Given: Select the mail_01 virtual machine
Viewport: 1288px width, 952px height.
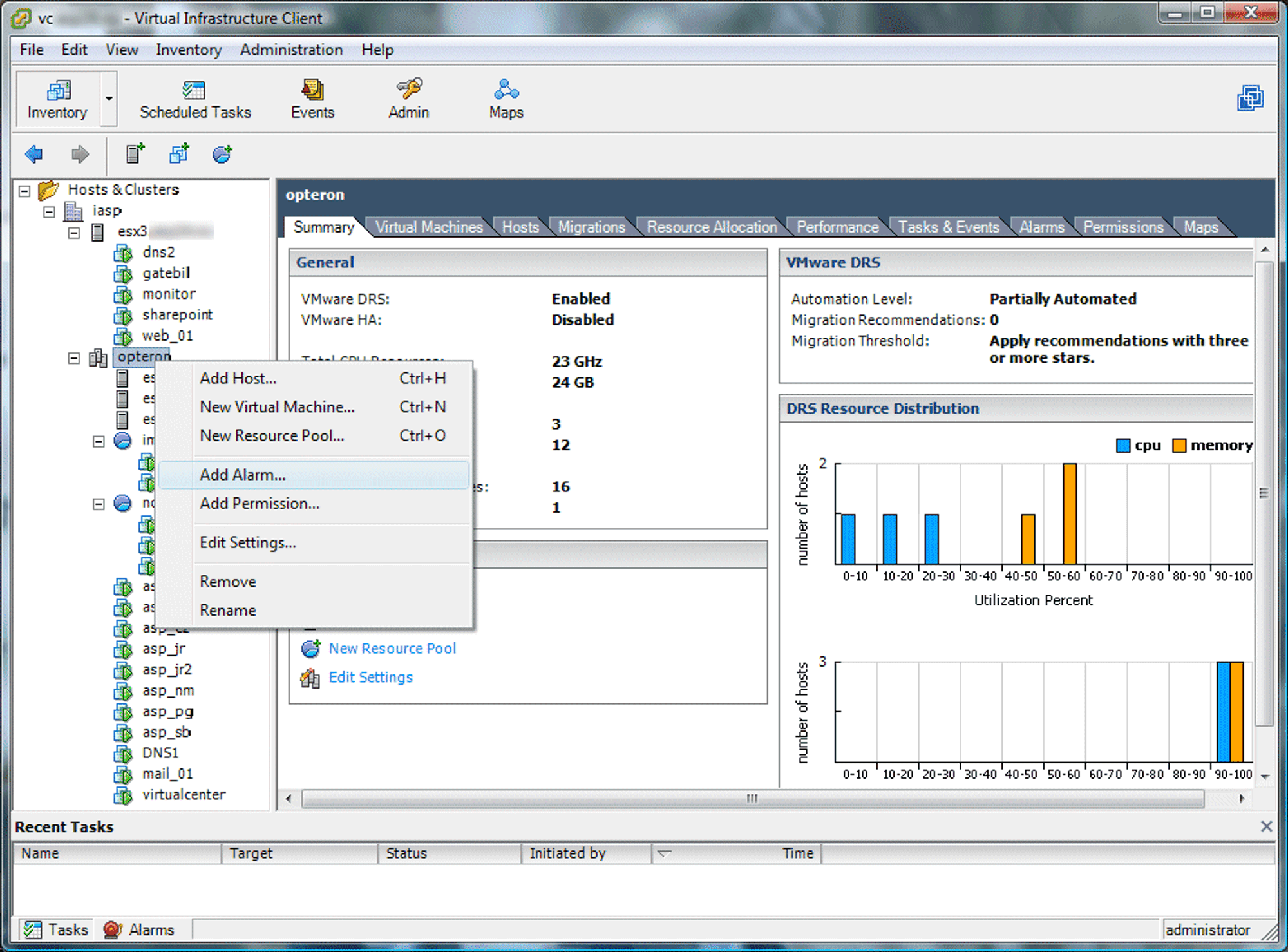Looking at the screenshot, I should 167,774.
